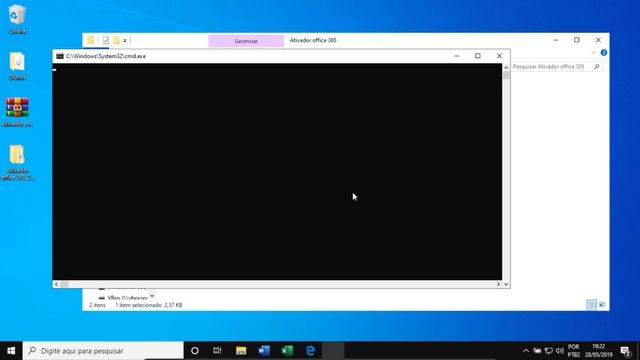The height and width of the screenshot is (360, 640).
Task: Click the cmd horizontal scrollbar right arrow
Action: [498, 284]
